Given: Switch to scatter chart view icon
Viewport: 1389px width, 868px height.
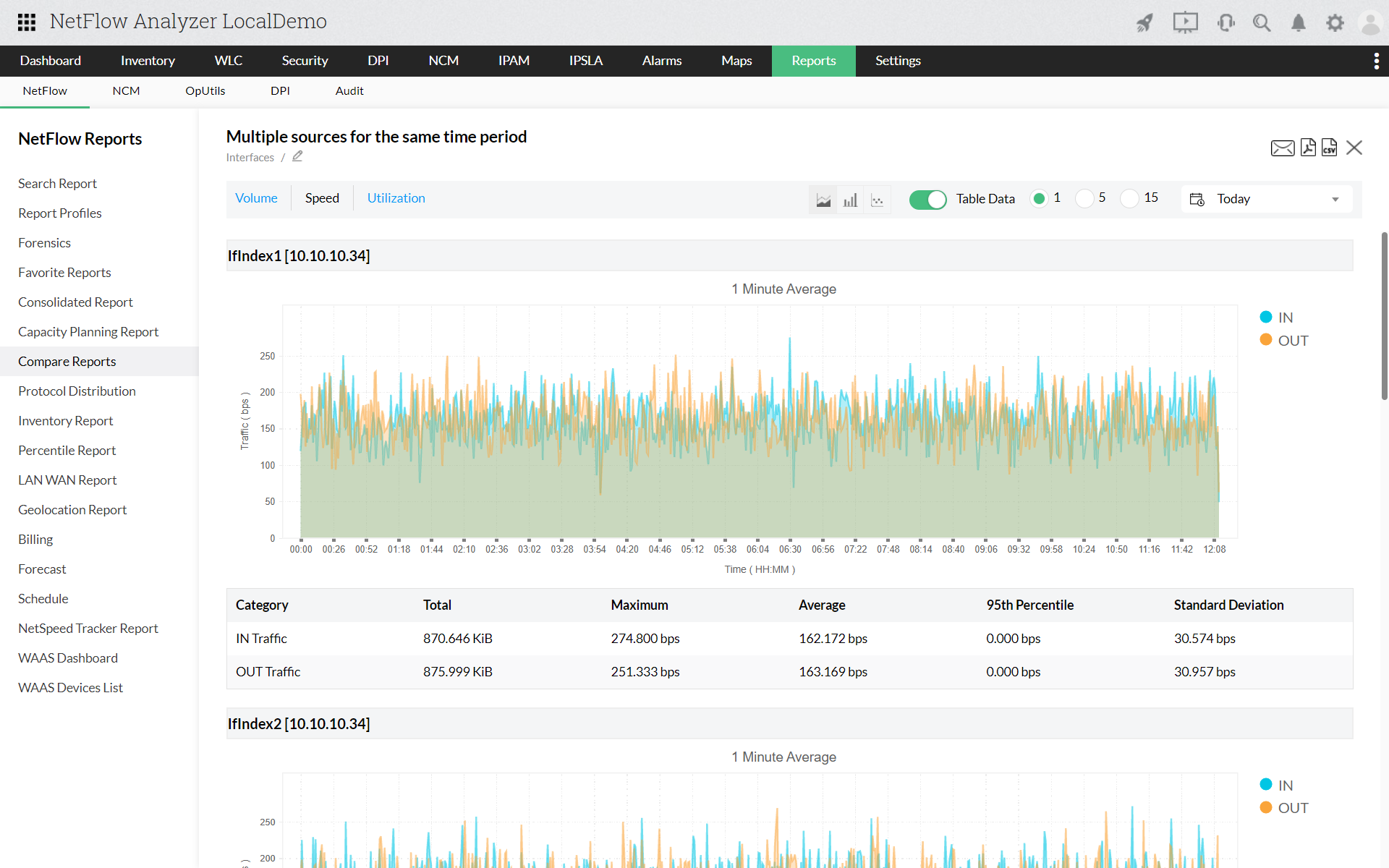Looking at the screenshot, I should 877,200.
